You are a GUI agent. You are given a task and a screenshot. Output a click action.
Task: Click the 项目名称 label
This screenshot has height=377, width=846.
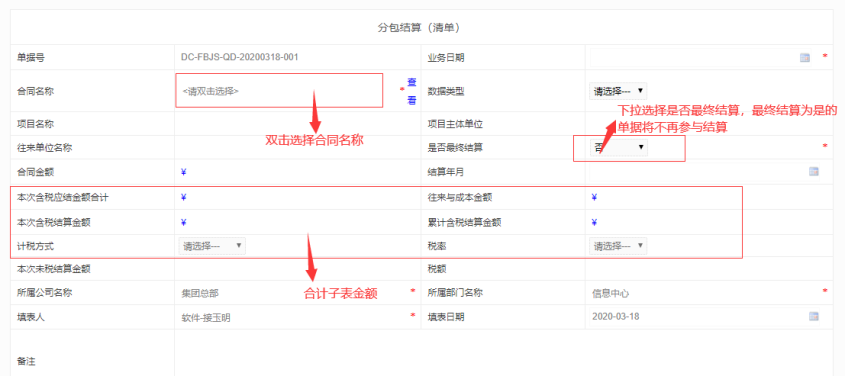click(36, 124)
